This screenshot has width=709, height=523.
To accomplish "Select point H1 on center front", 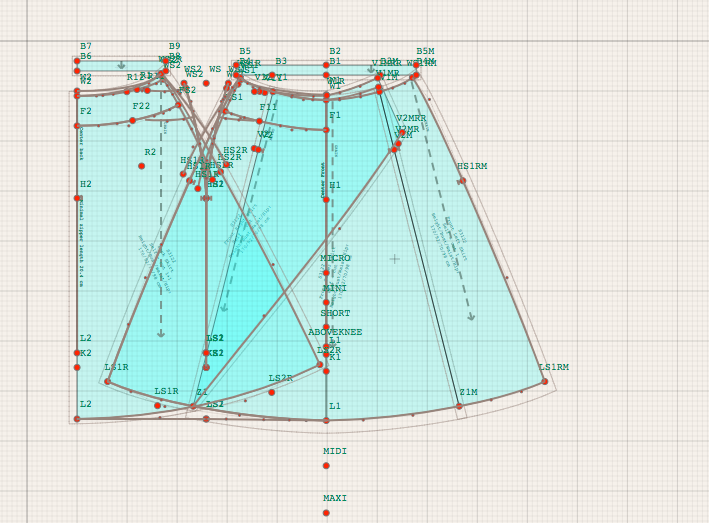I will point(326,199).
